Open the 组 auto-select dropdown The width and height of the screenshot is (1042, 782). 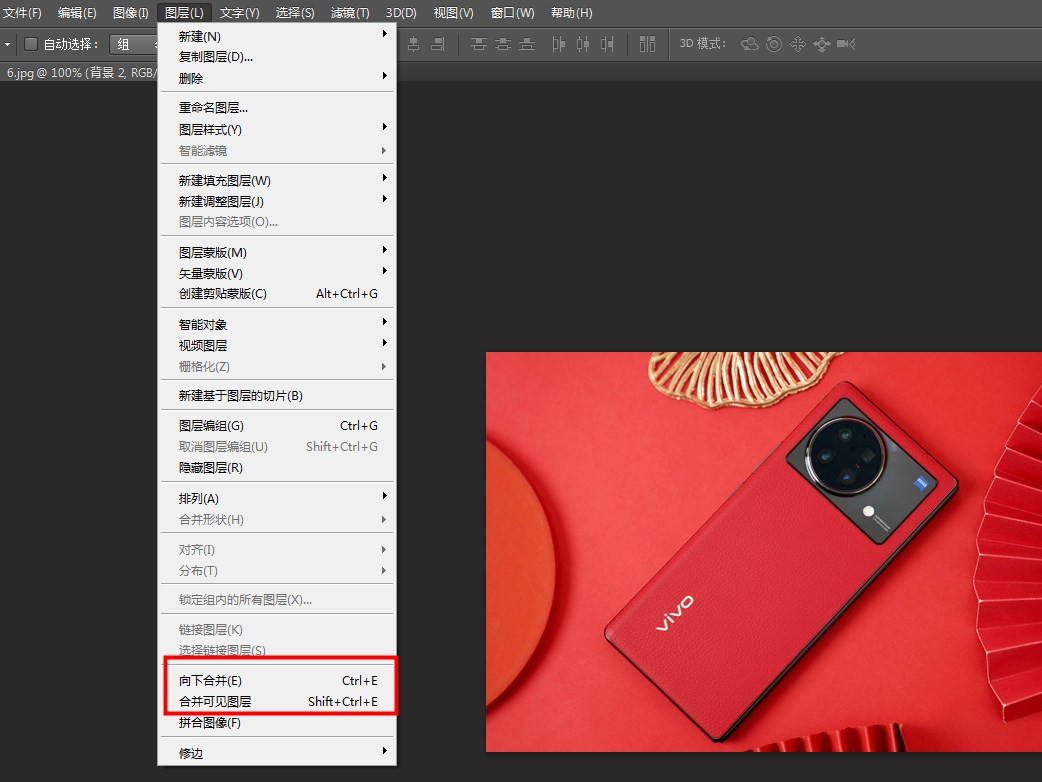tap(134, 44)
